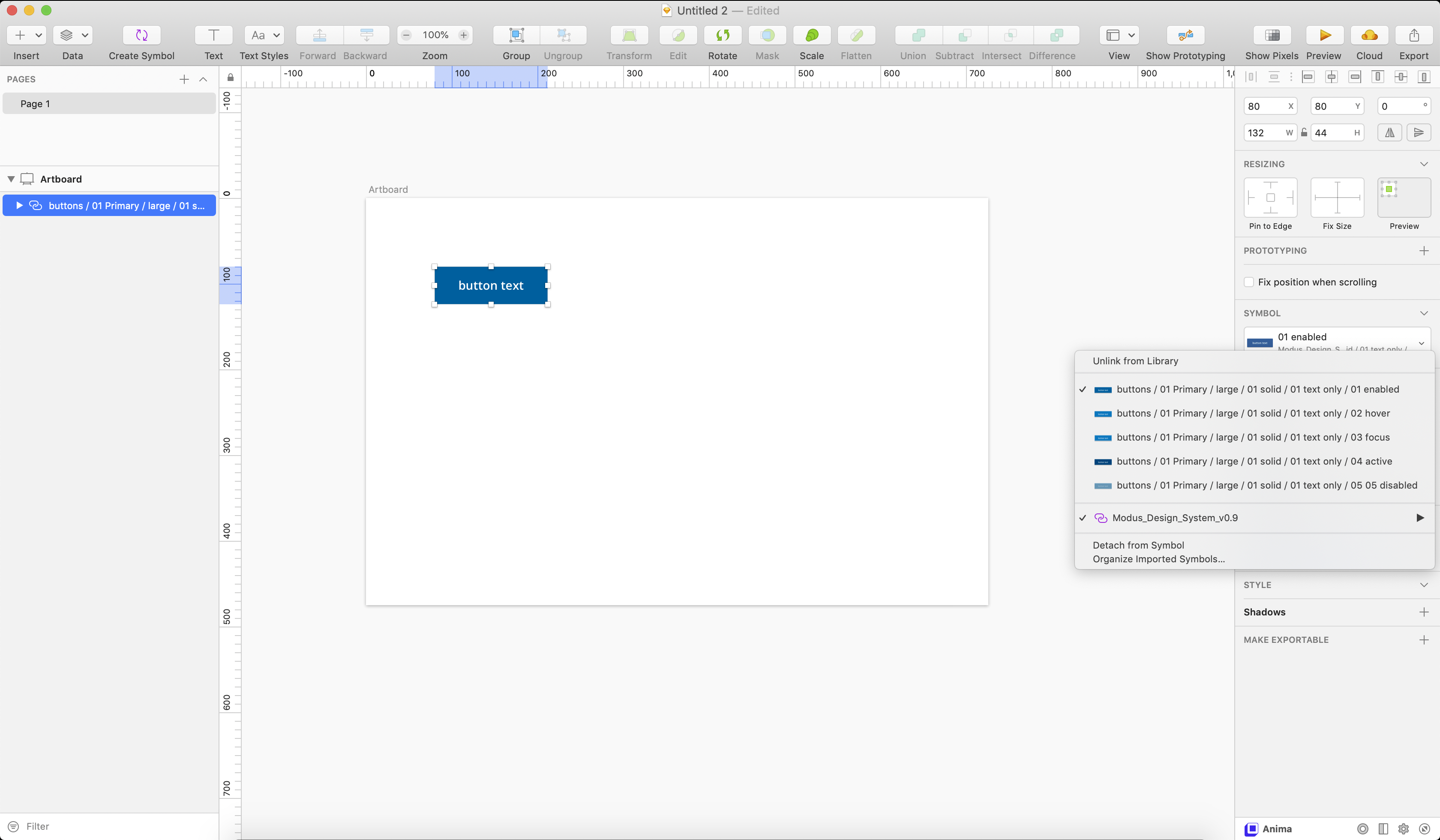The image size is (1440, 840).
Task: Click the Rotate tool icon
Action: pyautogui.click(x=722, y=35)
